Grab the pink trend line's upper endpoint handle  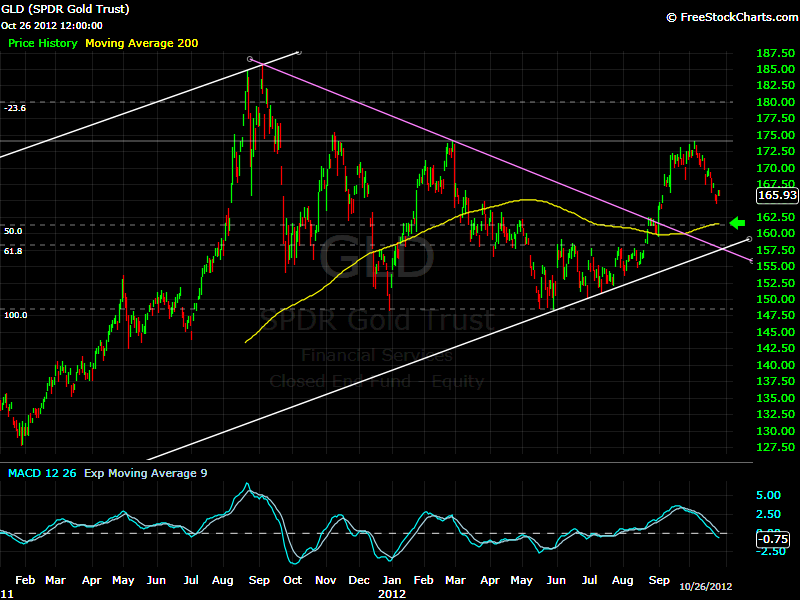point(249,59)
